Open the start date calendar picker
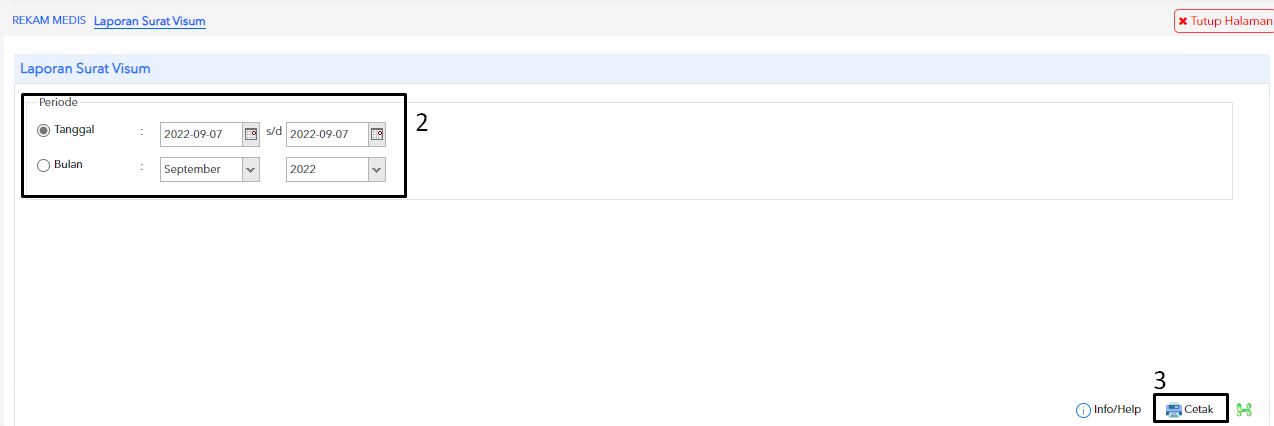1274x426 pixels. (251, 135)
